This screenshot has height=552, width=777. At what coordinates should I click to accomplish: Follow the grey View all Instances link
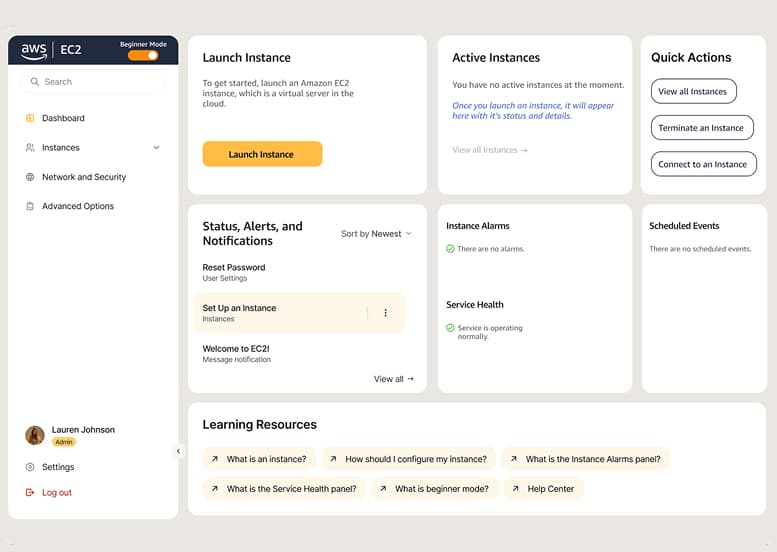pyautogui.click(x=490, y=150)
